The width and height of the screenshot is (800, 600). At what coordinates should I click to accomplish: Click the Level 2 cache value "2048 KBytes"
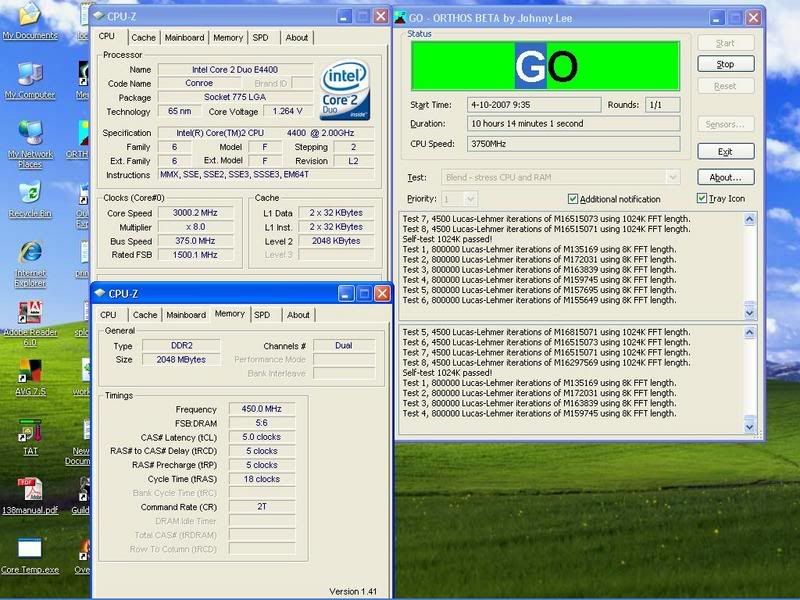coord(336,241)
